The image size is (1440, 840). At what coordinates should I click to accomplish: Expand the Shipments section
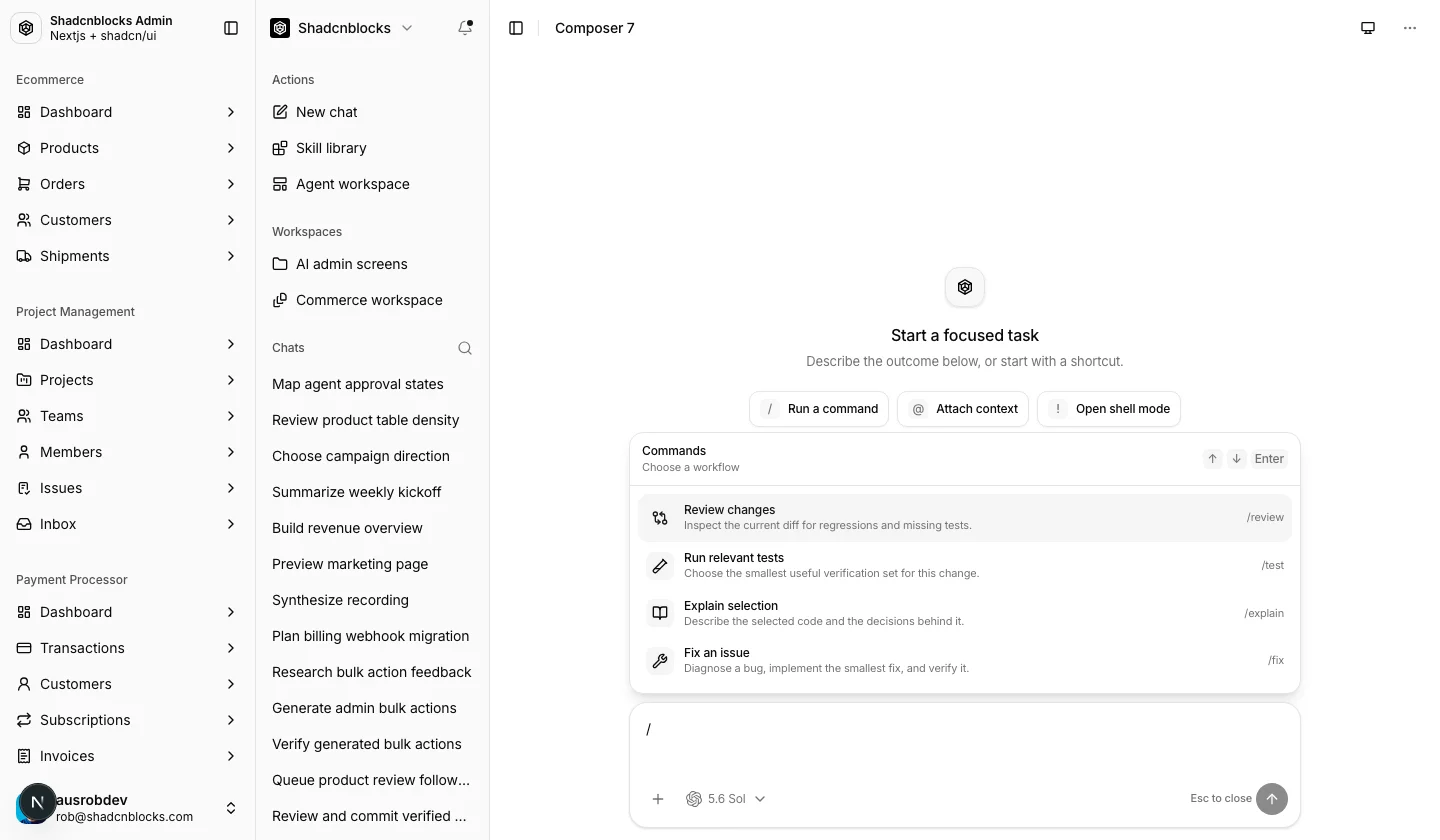pos(127,256)
